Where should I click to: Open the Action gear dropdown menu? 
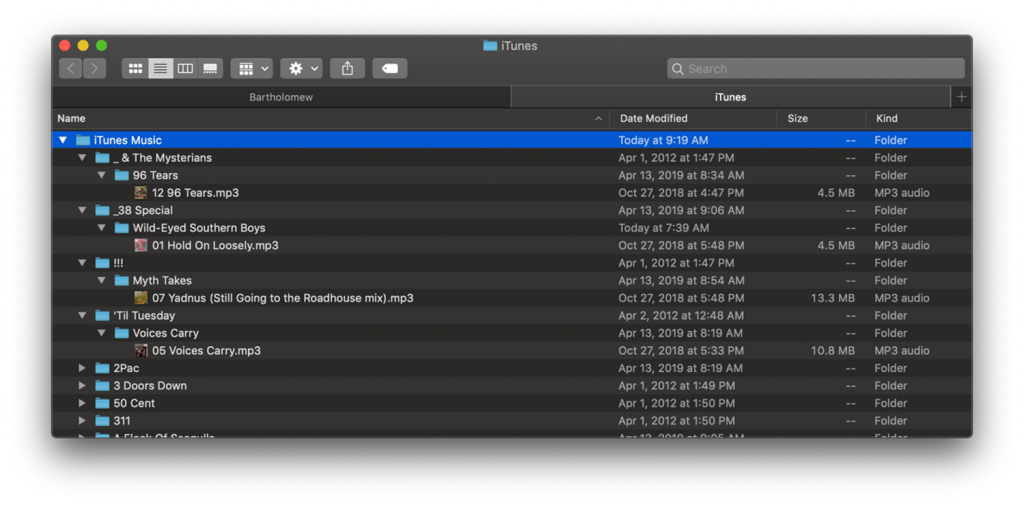click(301, 69)
